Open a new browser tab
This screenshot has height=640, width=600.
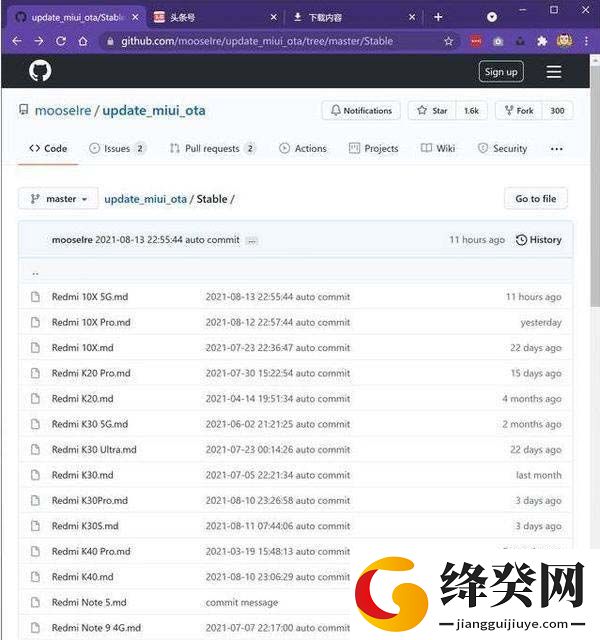tap(438, 17)
